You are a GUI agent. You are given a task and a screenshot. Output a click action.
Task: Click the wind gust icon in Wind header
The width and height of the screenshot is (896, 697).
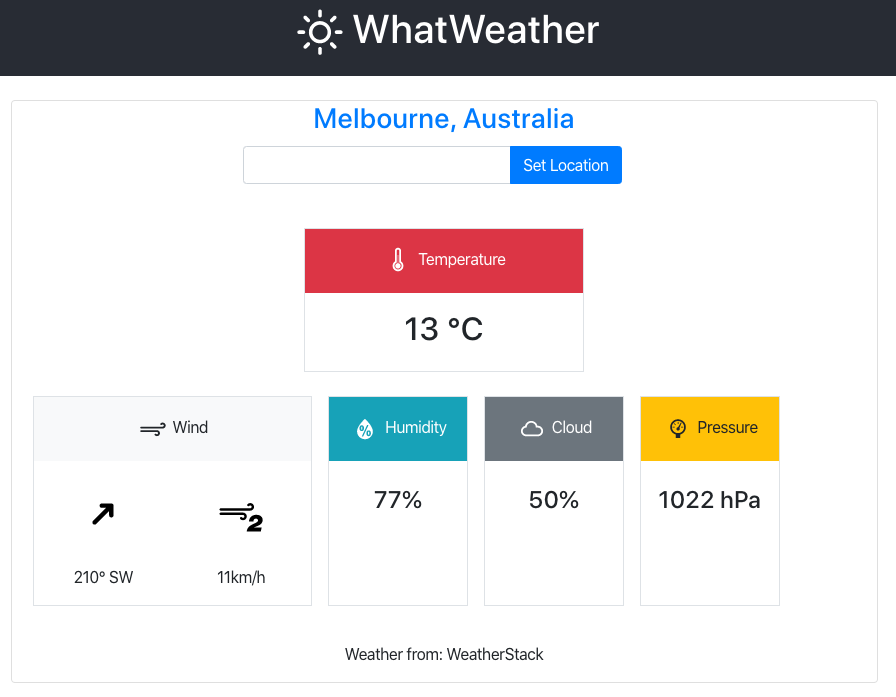(150, 427)
